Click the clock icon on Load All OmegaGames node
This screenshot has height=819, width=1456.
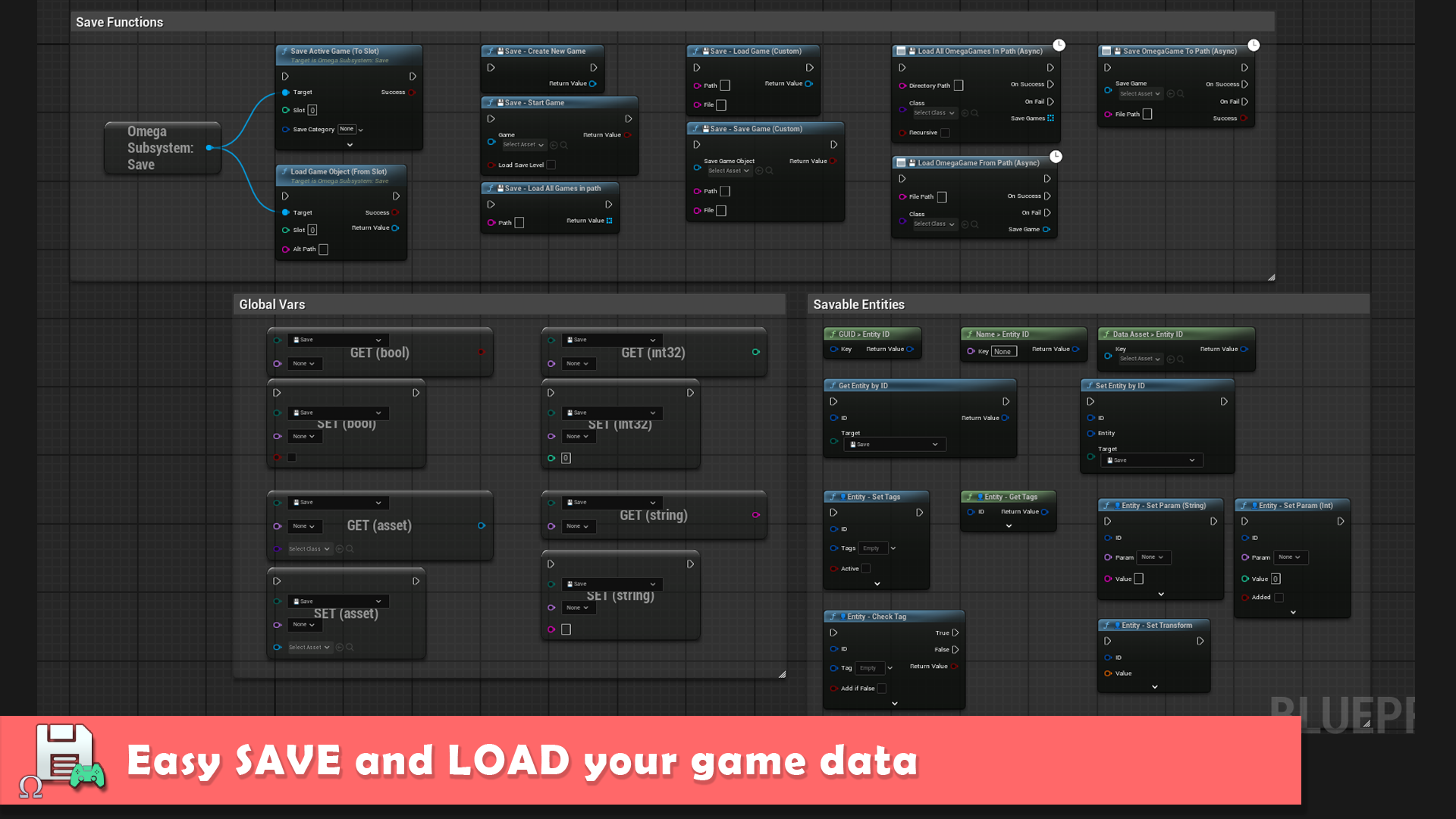[x=1059, y=45]
